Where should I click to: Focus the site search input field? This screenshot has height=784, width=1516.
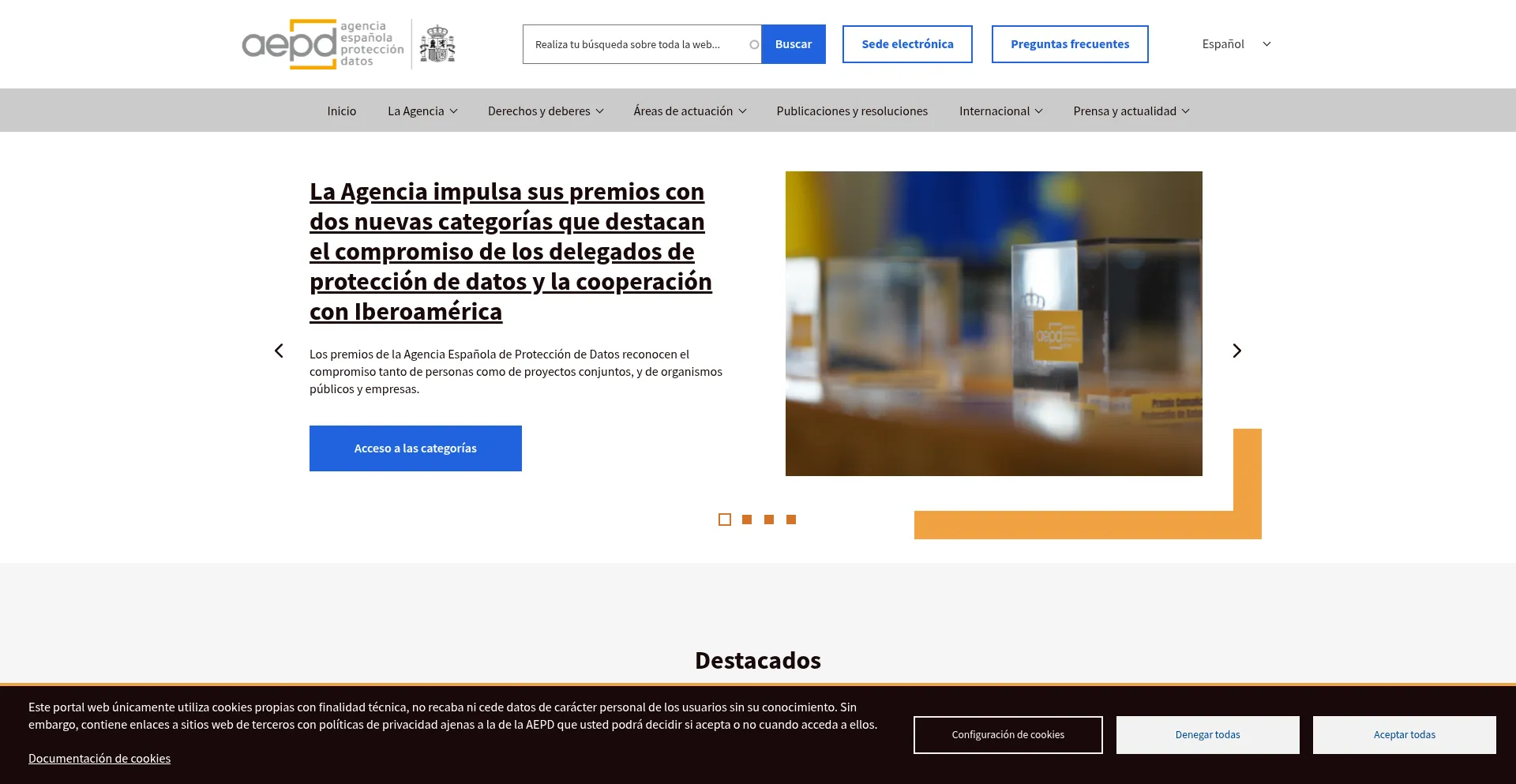point(636,44)
